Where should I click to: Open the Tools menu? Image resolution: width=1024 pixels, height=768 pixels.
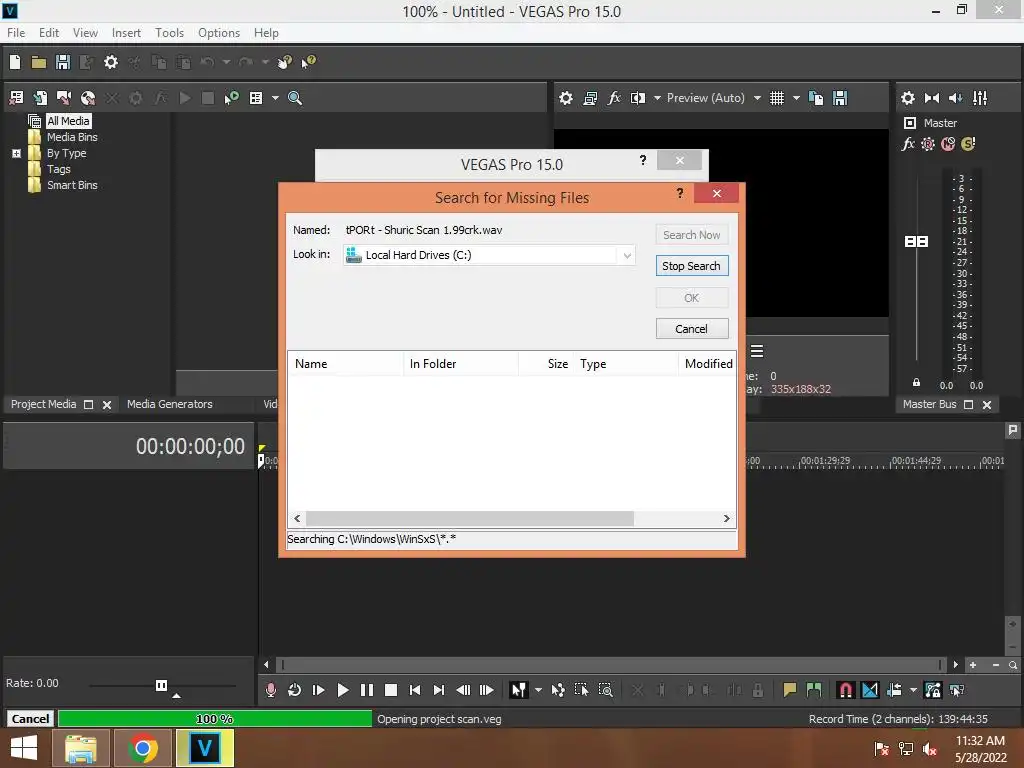(169, 33)
